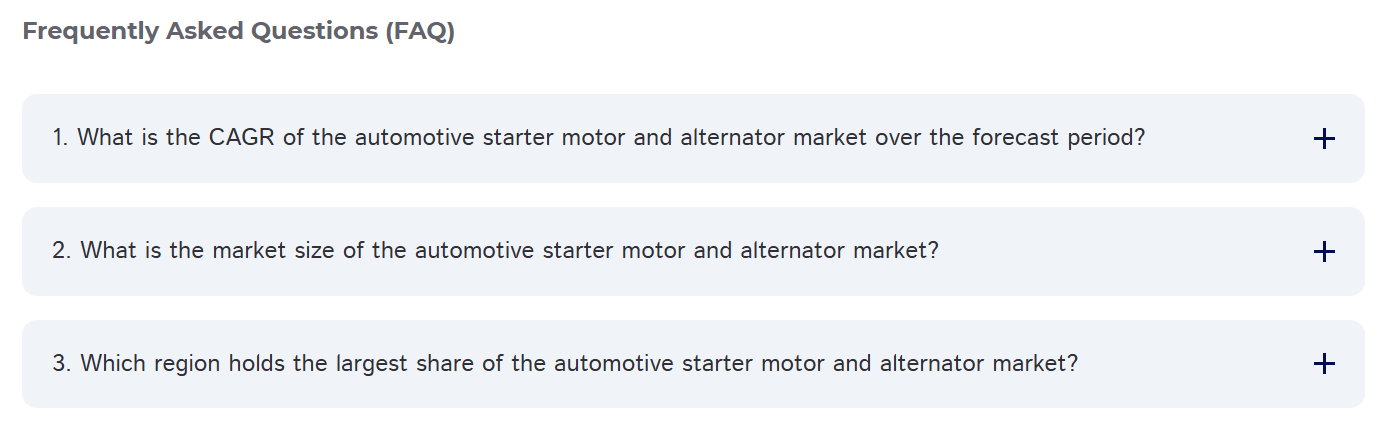Select the second FAQ question text on market size

pyautogui.click(x=495, y=250)
